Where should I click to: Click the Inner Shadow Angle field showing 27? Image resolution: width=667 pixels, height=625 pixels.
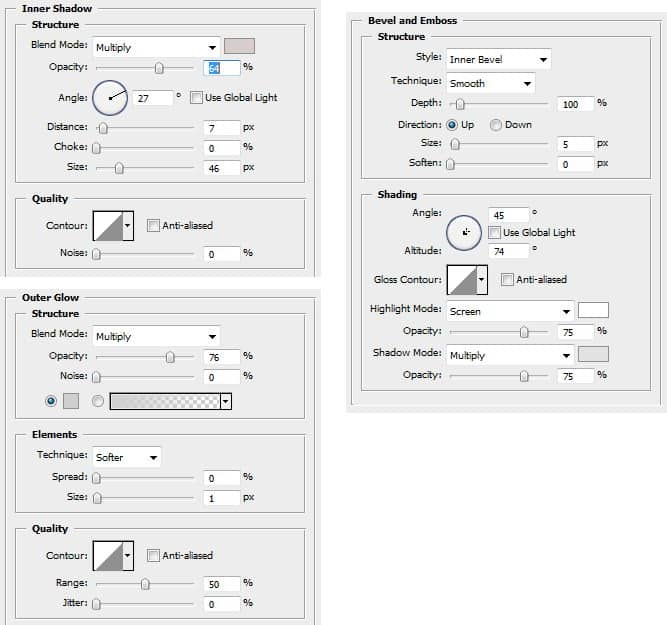(153, 98)
